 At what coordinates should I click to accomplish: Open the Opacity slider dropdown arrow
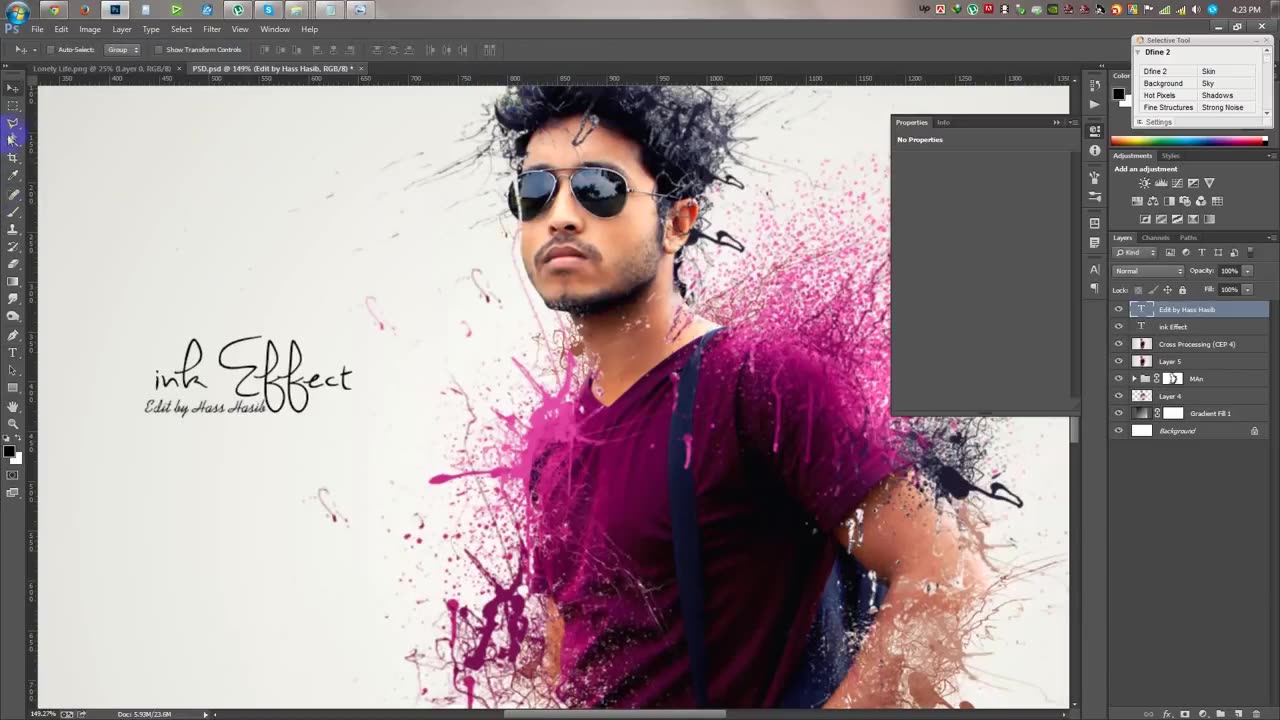1247,271
